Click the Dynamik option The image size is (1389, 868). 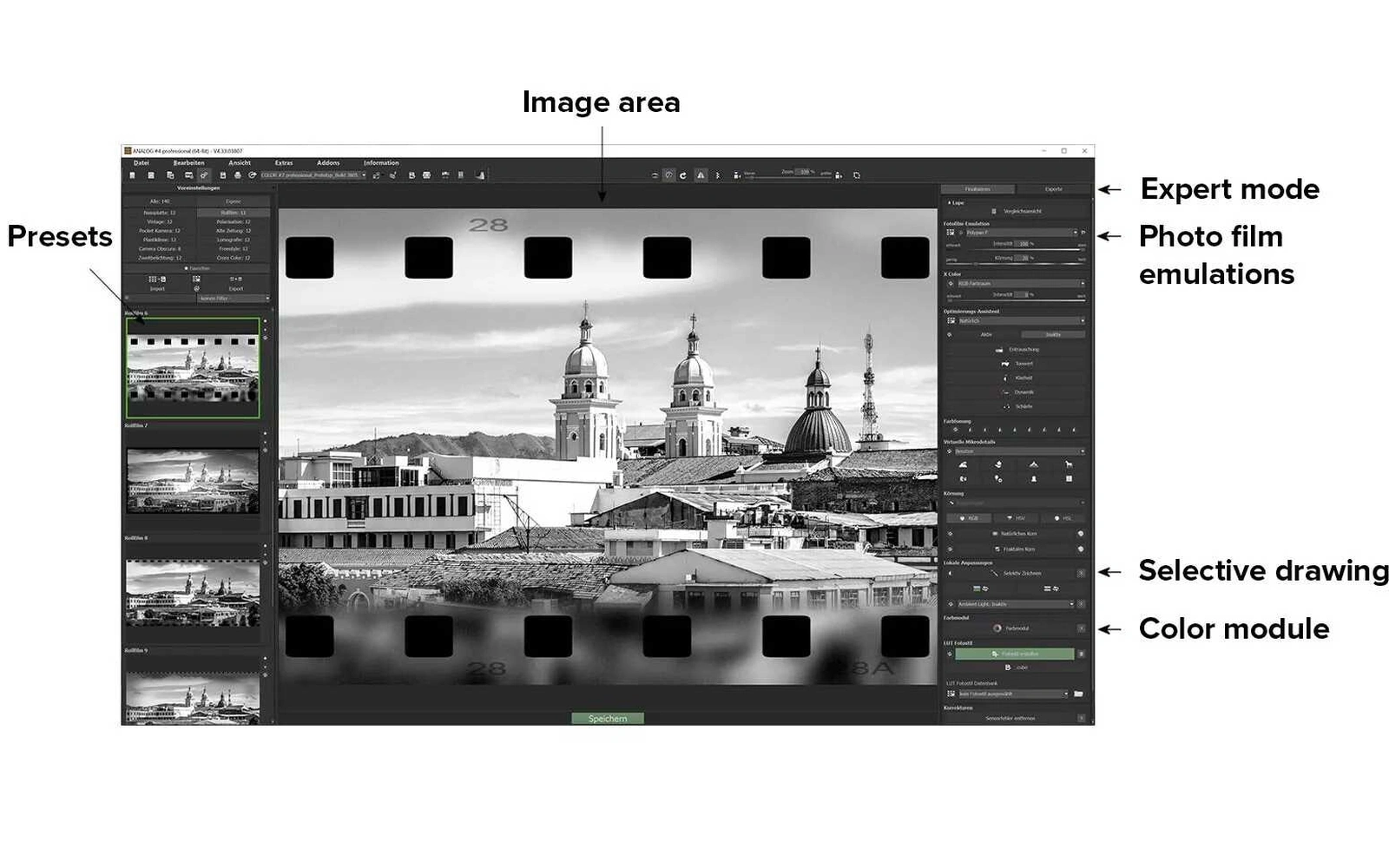pyautogui.click(x=1018, y=392)
